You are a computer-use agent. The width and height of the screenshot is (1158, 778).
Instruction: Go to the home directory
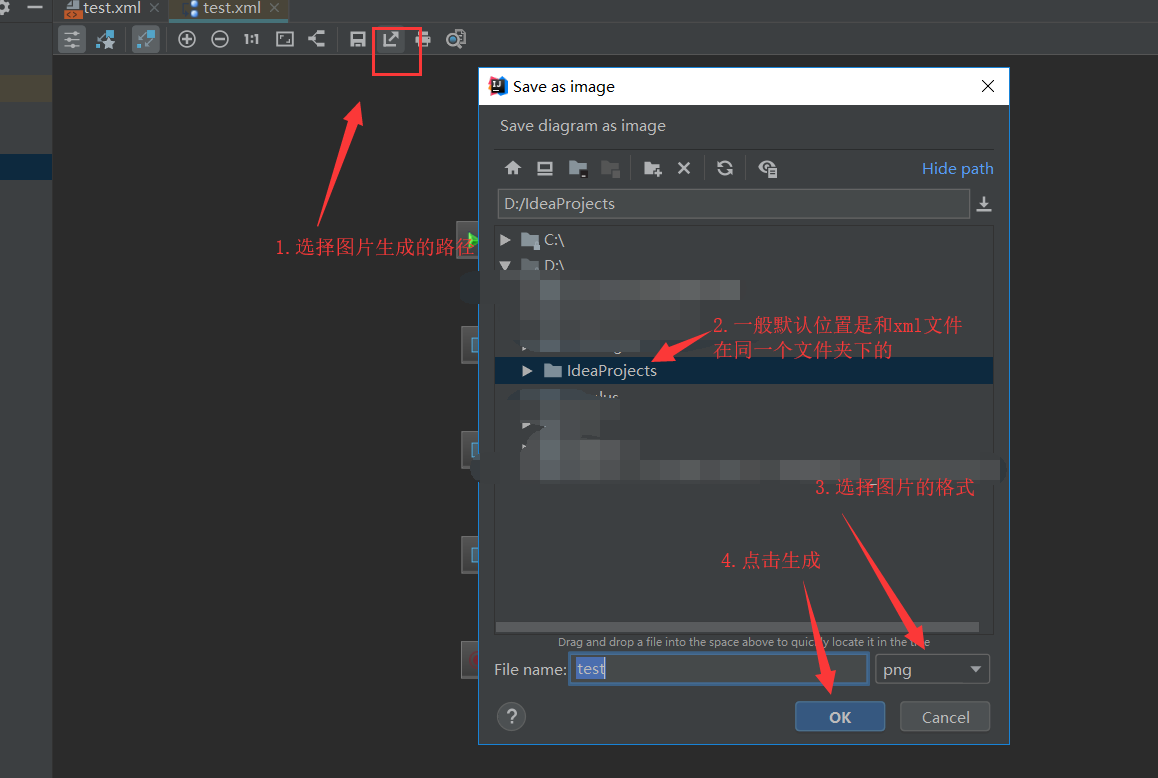[513, 168]
